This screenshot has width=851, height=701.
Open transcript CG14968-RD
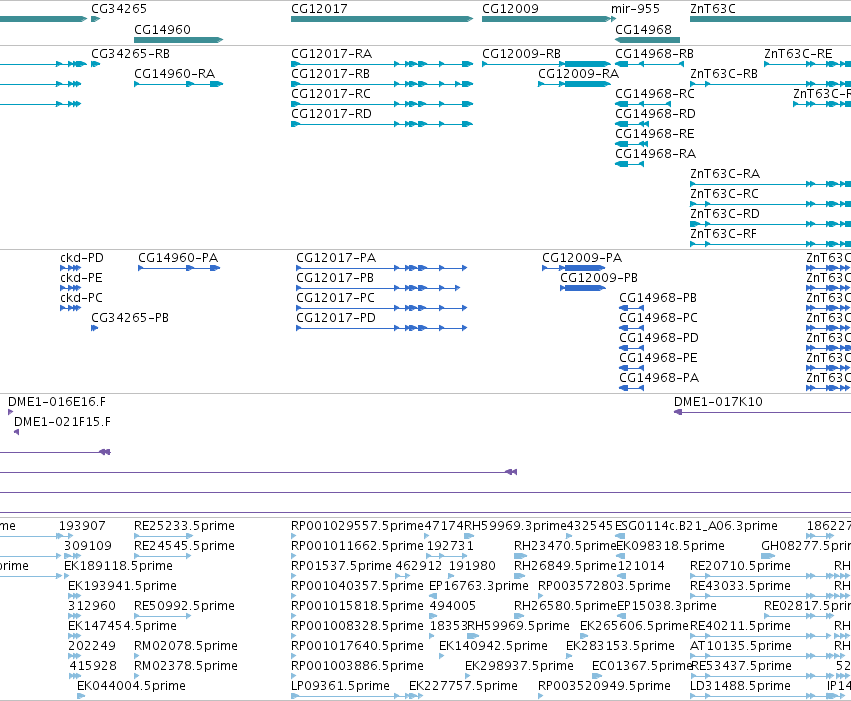click(x=655, y=114)
